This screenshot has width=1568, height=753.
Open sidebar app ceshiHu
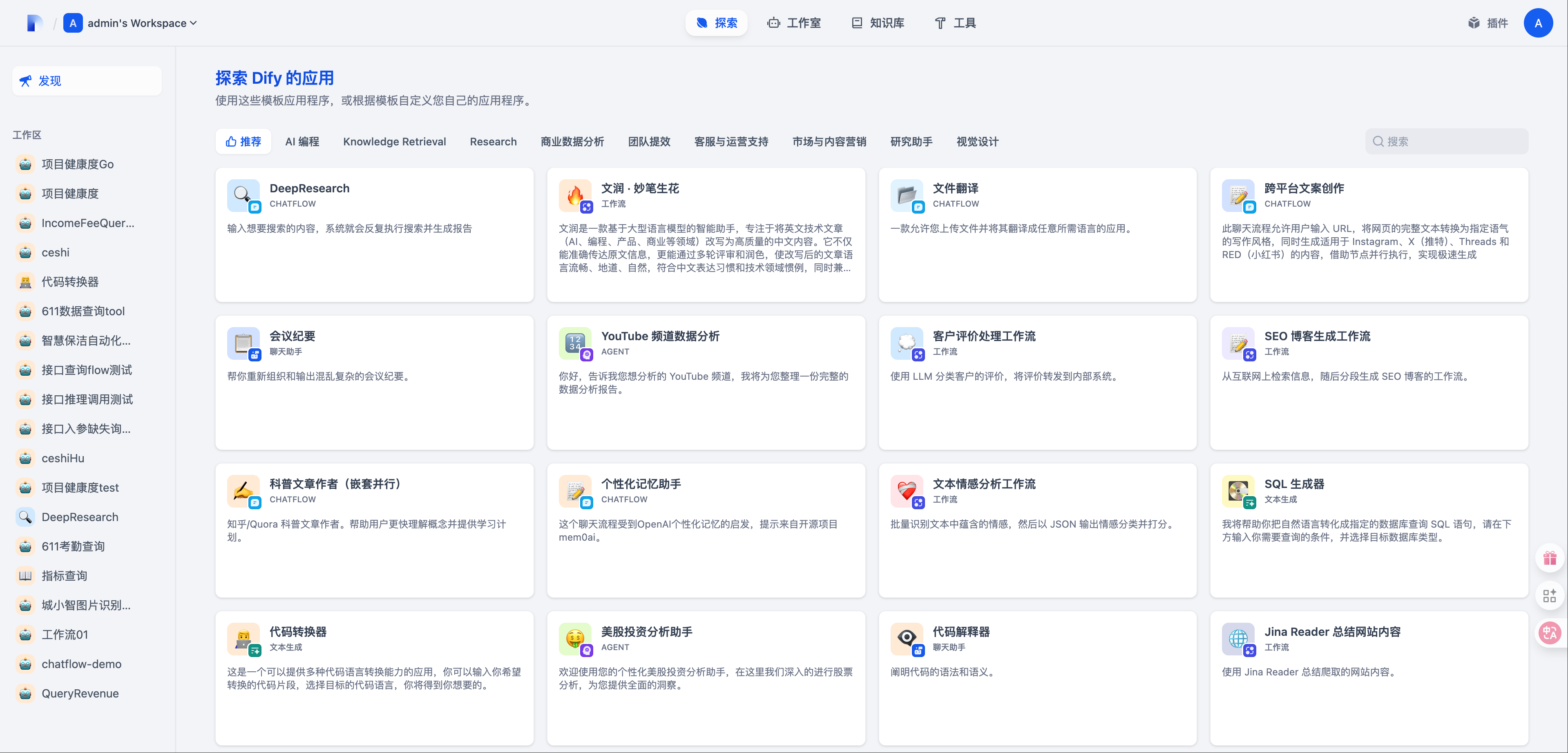(87, 458)
